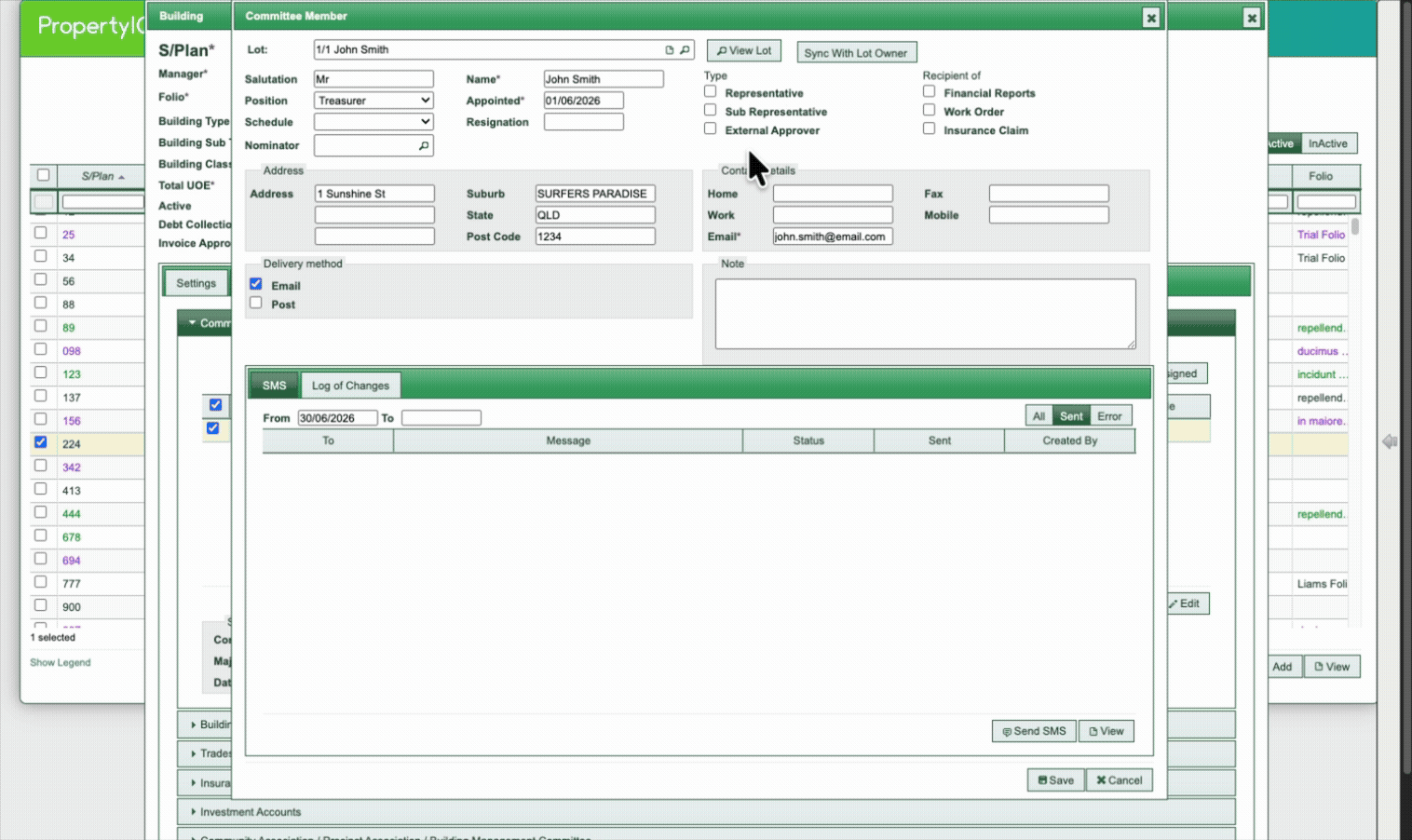Viewport: 1412px width, 840px height.
Task: Click the View Lot button
Action: point(743,51)
